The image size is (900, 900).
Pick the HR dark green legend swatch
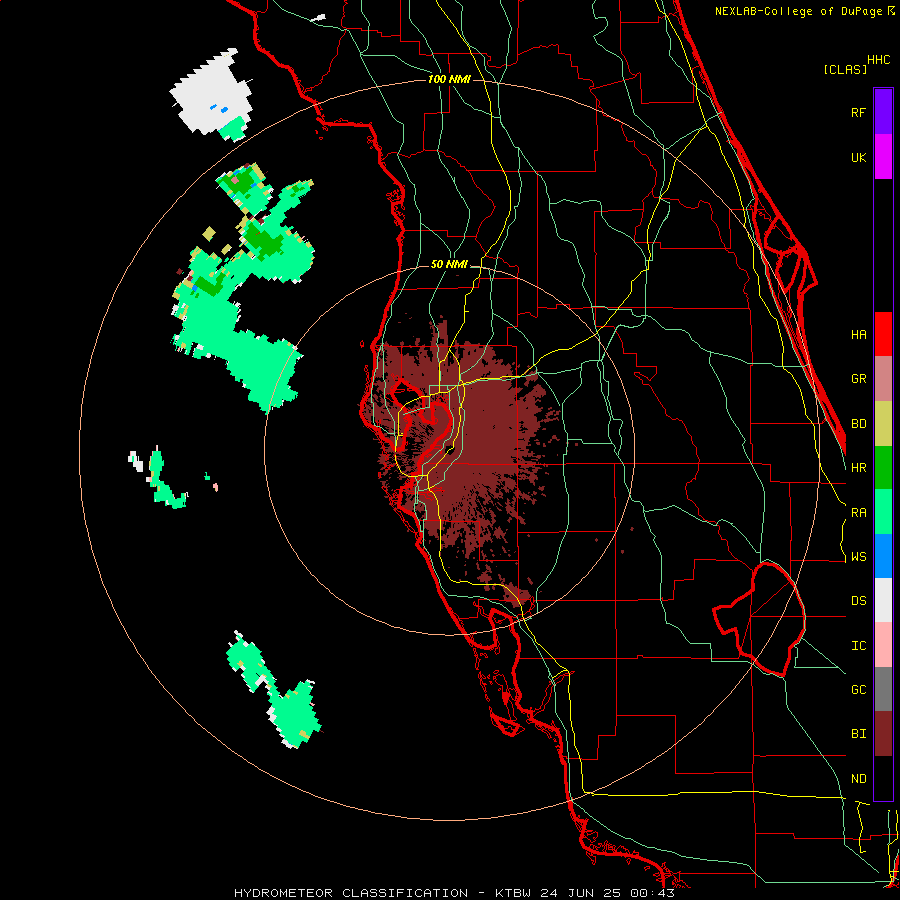pyautogui.click(x=883, y=468)
